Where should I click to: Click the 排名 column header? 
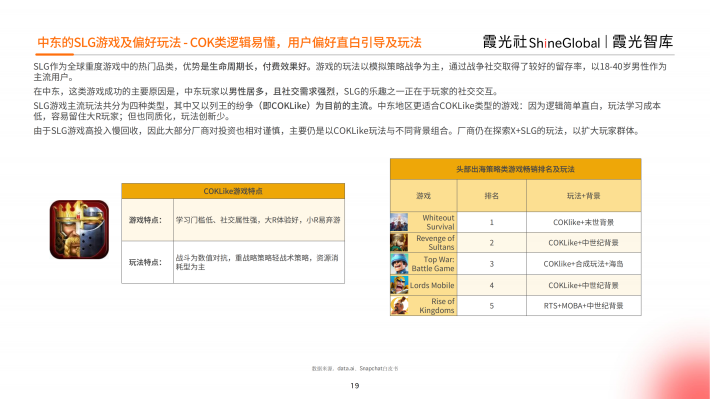[491, 196]
